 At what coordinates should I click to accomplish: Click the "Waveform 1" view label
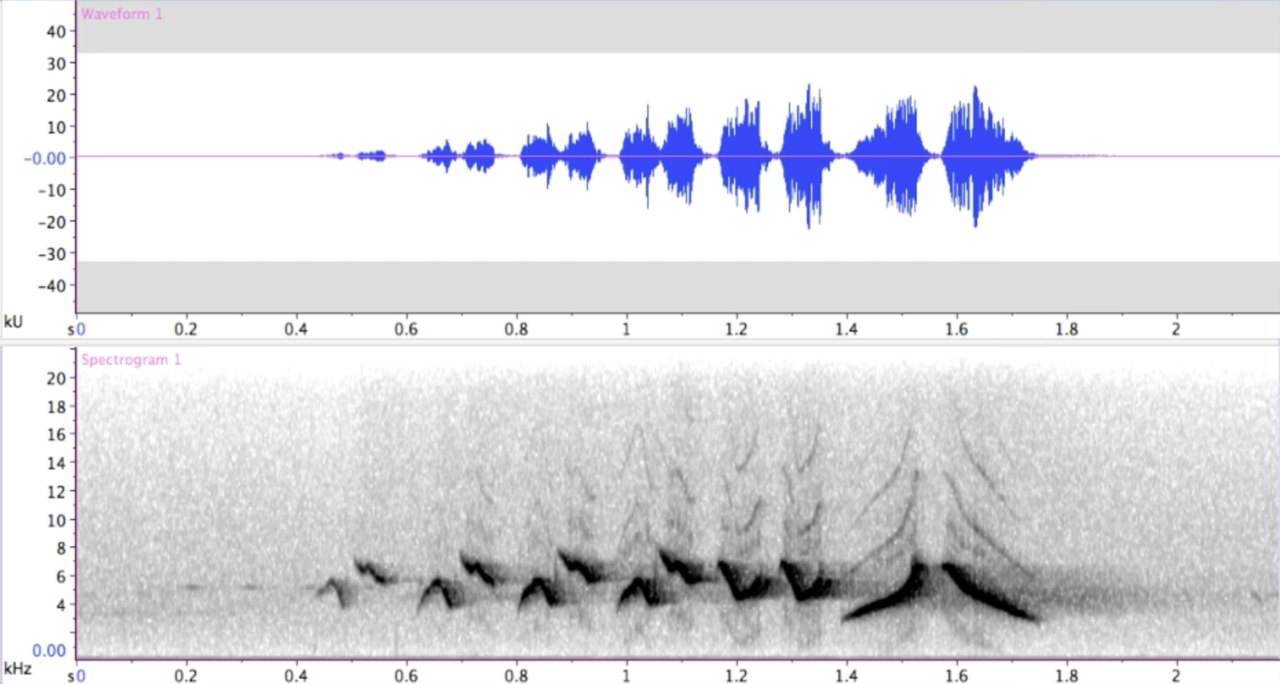[121, 14]
